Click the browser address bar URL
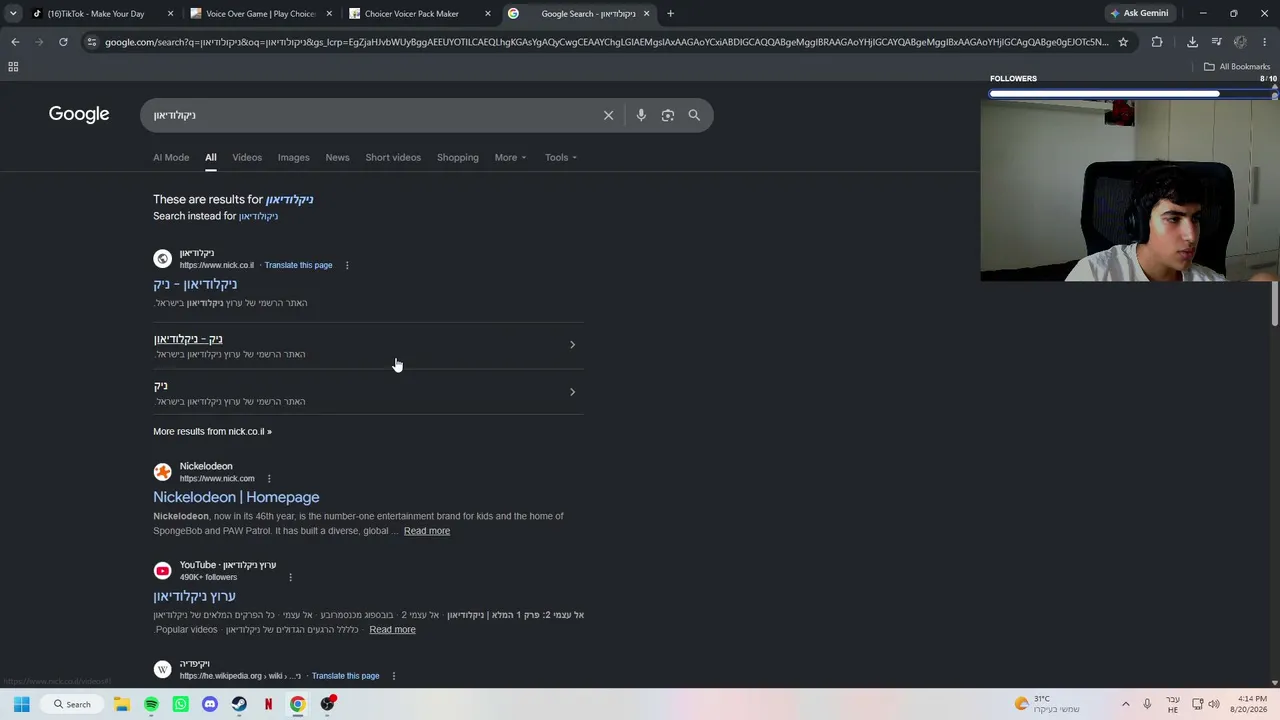1280x720 pixels. point(606,42)
